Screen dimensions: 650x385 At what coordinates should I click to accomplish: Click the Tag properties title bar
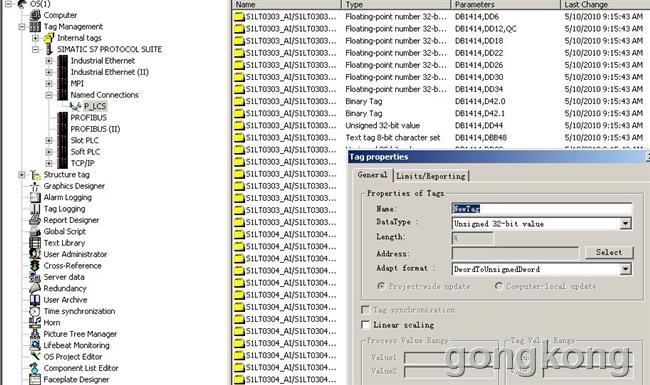(x=499, y=157)
